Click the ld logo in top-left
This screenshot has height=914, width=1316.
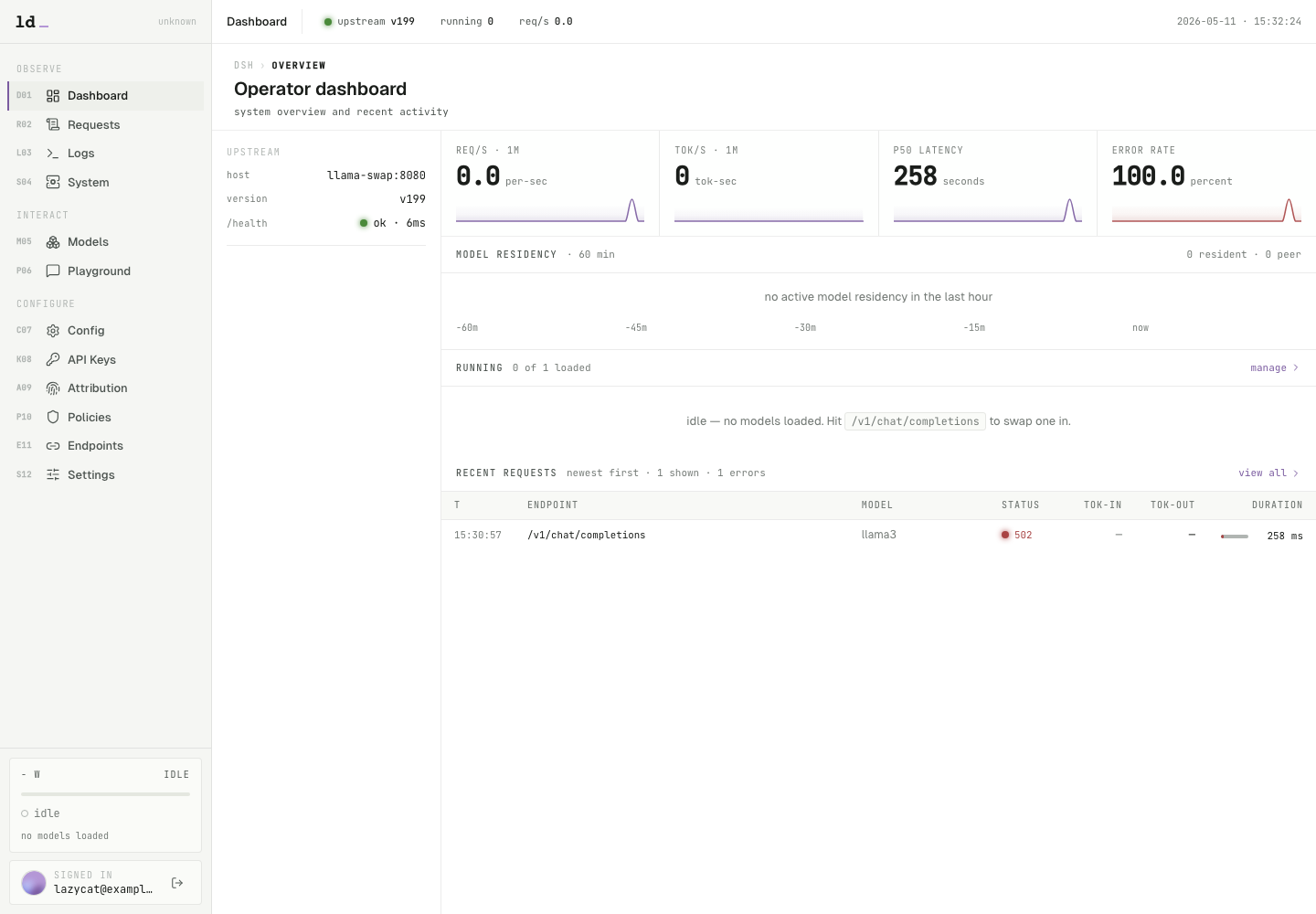point(32,21)
